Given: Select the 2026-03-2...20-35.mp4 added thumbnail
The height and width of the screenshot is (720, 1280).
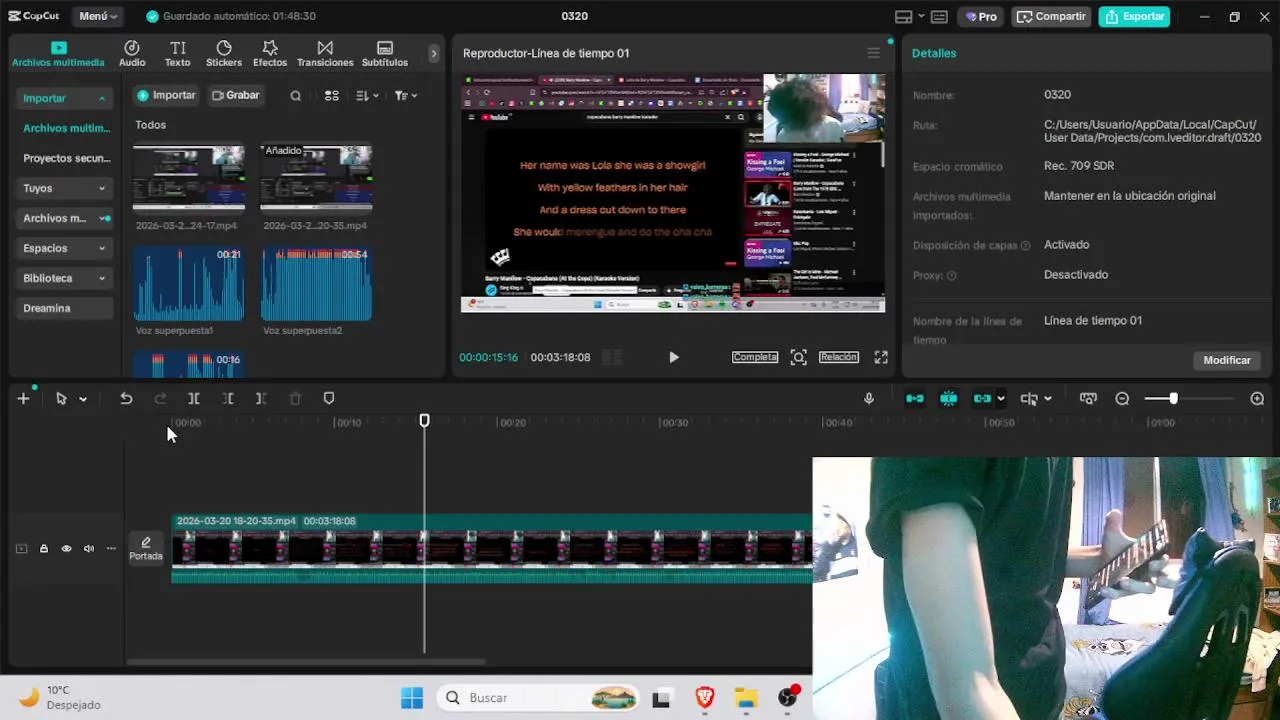Looking at the screenshot, I should (x=316, y=178).
